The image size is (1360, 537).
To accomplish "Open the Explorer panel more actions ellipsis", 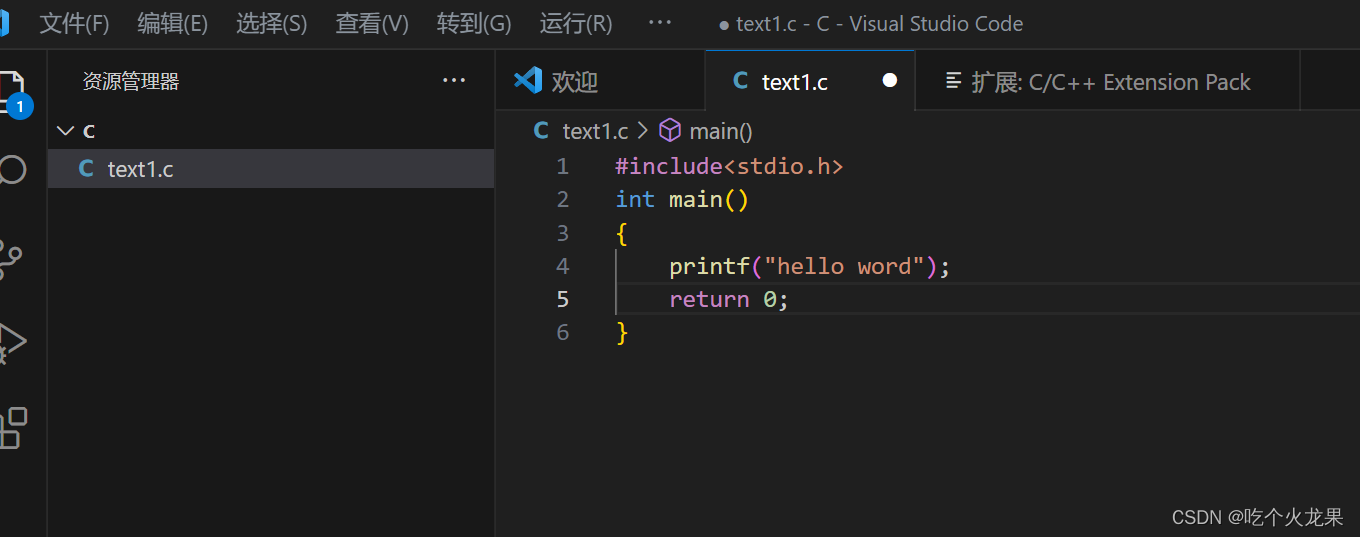I will click(454, 80).
